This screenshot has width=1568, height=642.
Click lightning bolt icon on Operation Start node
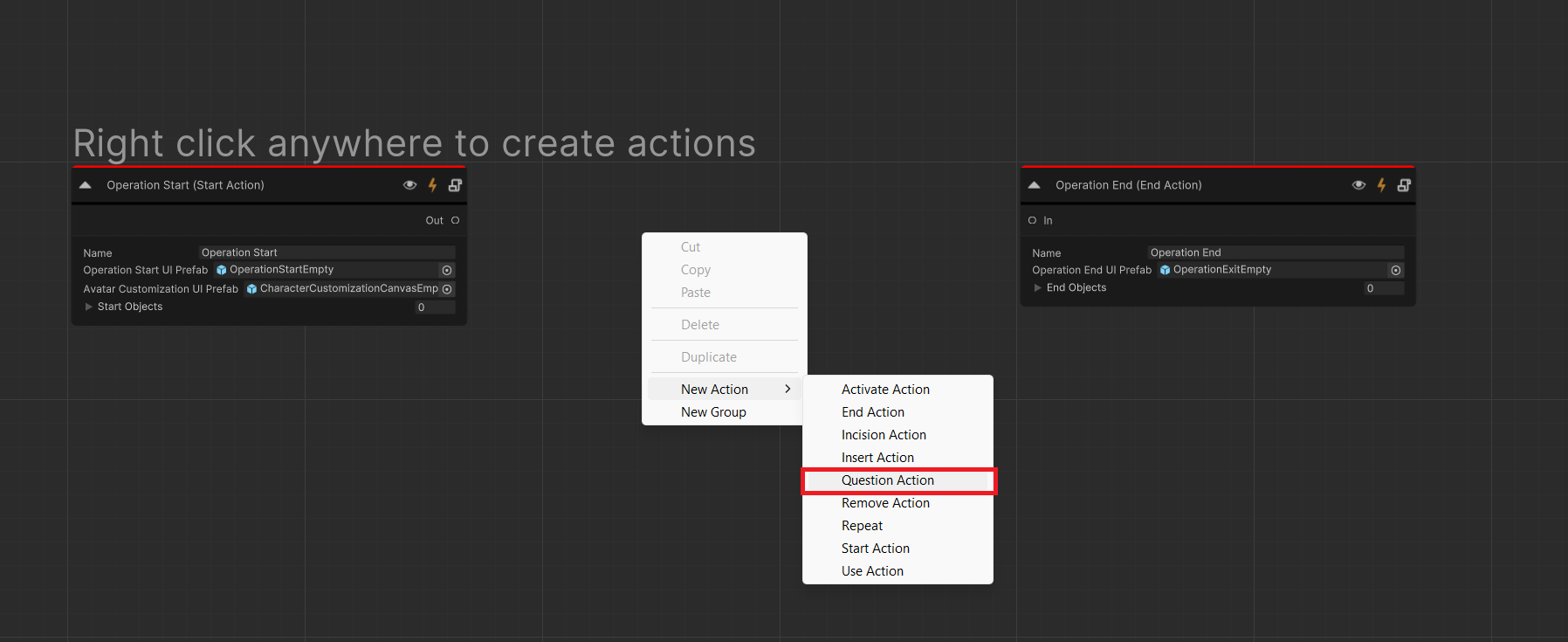pyautogui.click(x=432, y=185)
